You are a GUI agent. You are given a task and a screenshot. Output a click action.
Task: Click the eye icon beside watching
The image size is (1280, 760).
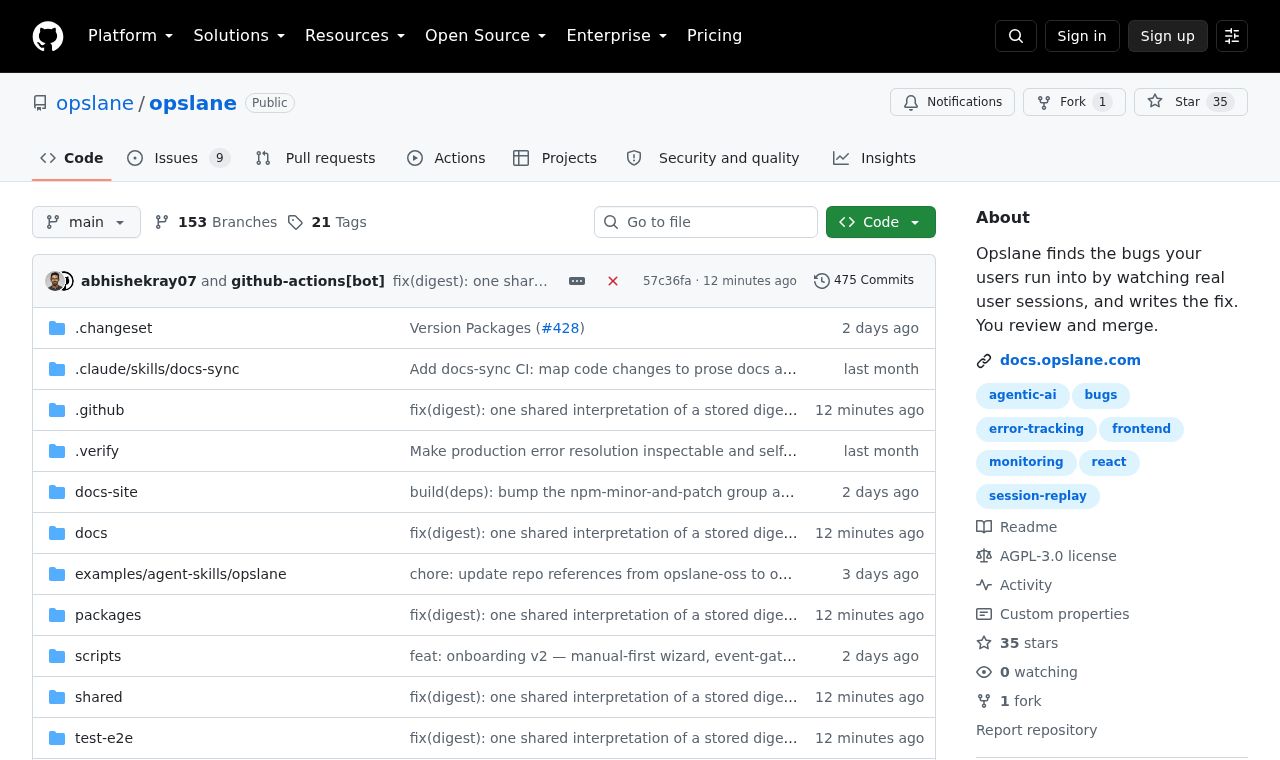coord(984,672)
